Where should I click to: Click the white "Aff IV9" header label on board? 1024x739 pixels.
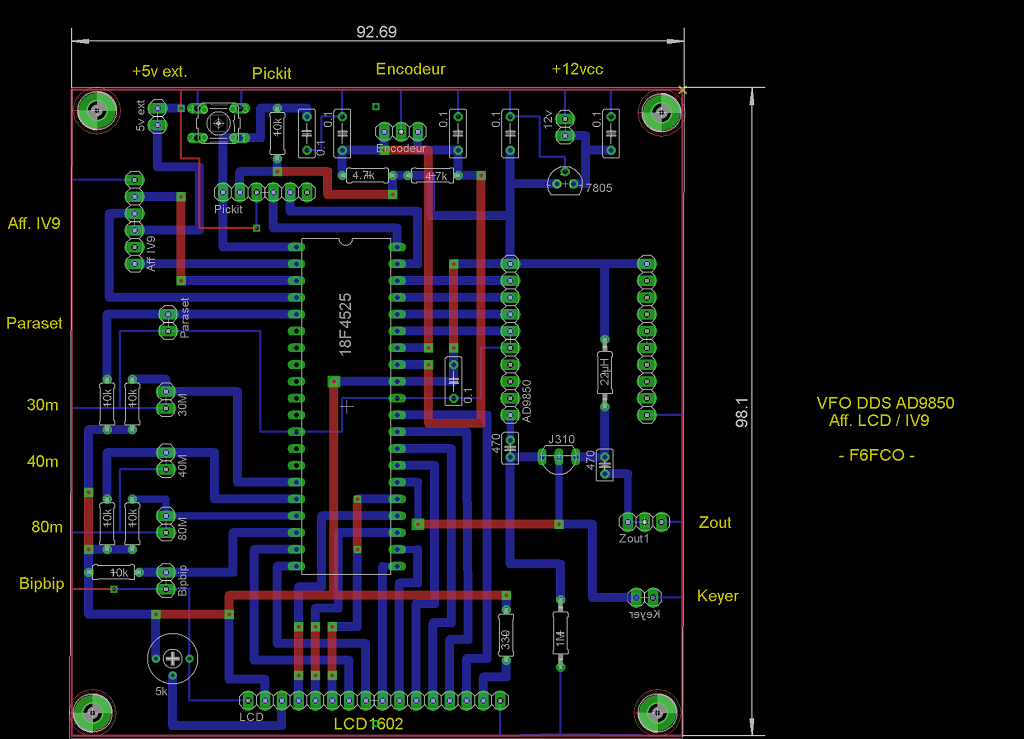click(x=151, y=253)
